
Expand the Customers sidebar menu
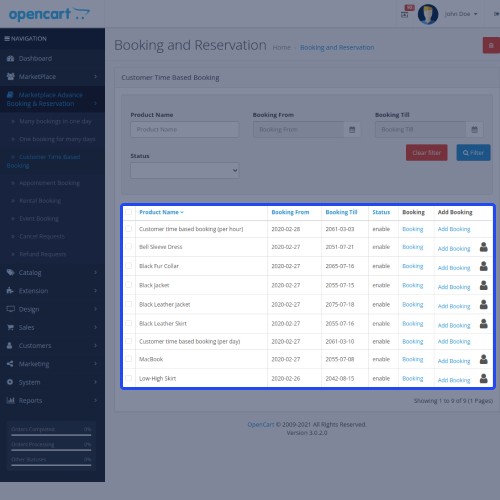point(52,346)
